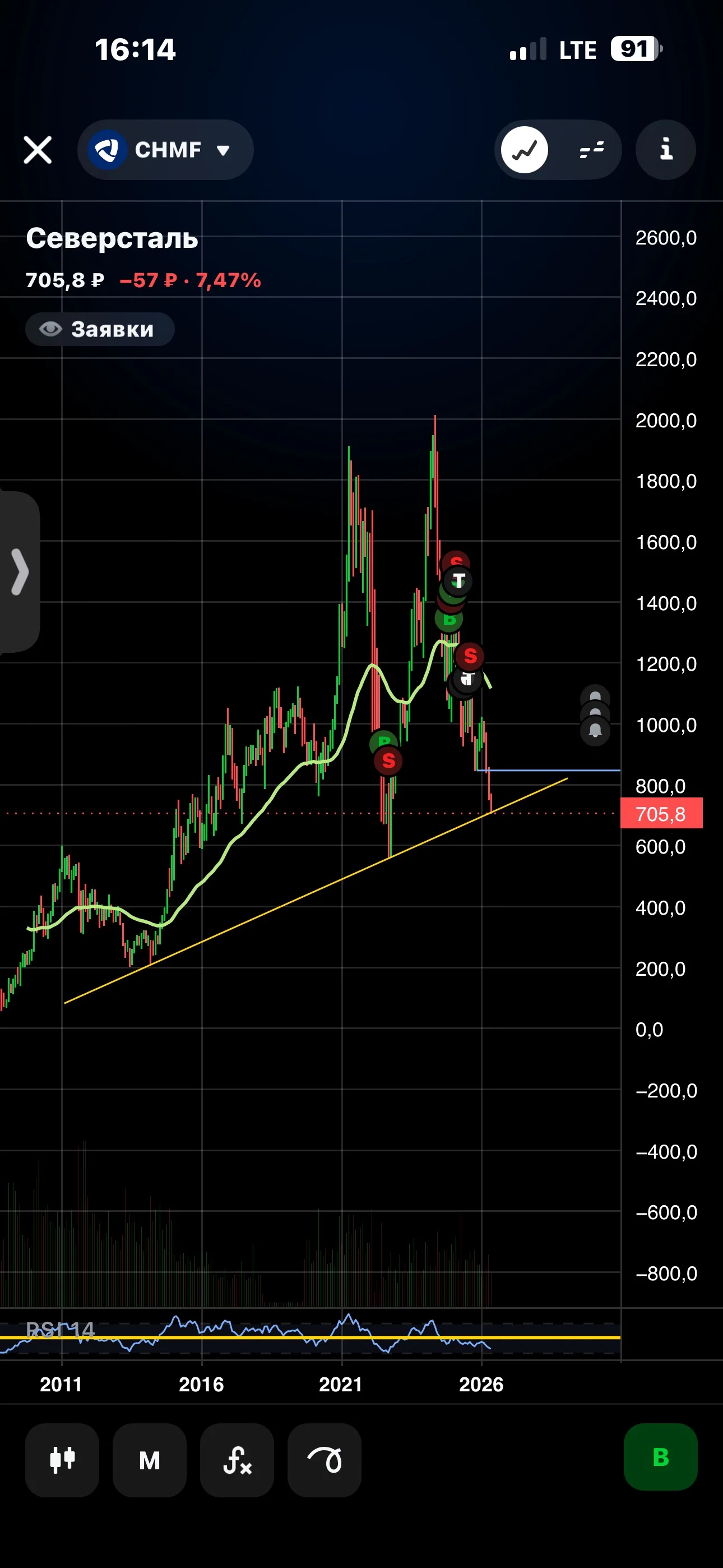Tap the RSI 14 indicator label
This screenshot has width=723, height=1568.
point(61,1330)
